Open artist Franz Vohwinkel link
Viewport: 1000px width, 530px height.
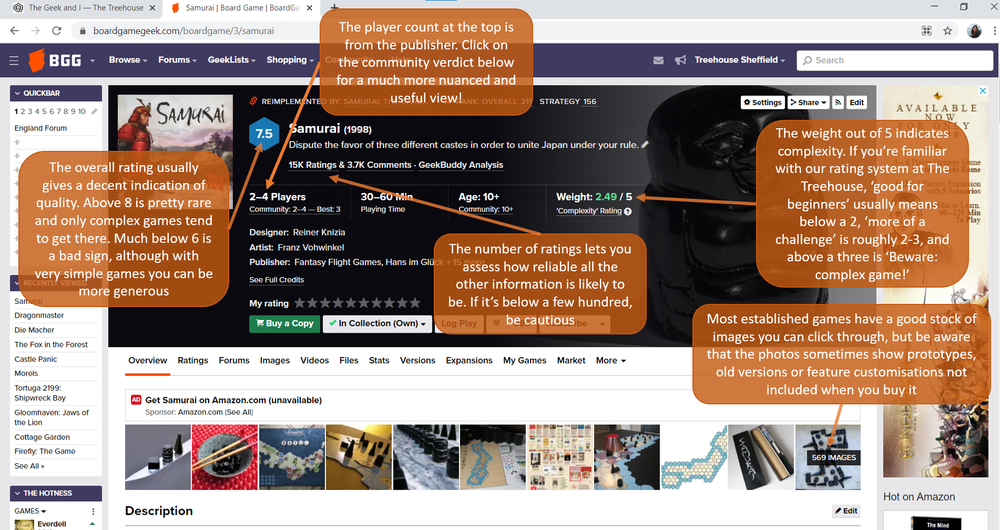click(x=311, y=247)
